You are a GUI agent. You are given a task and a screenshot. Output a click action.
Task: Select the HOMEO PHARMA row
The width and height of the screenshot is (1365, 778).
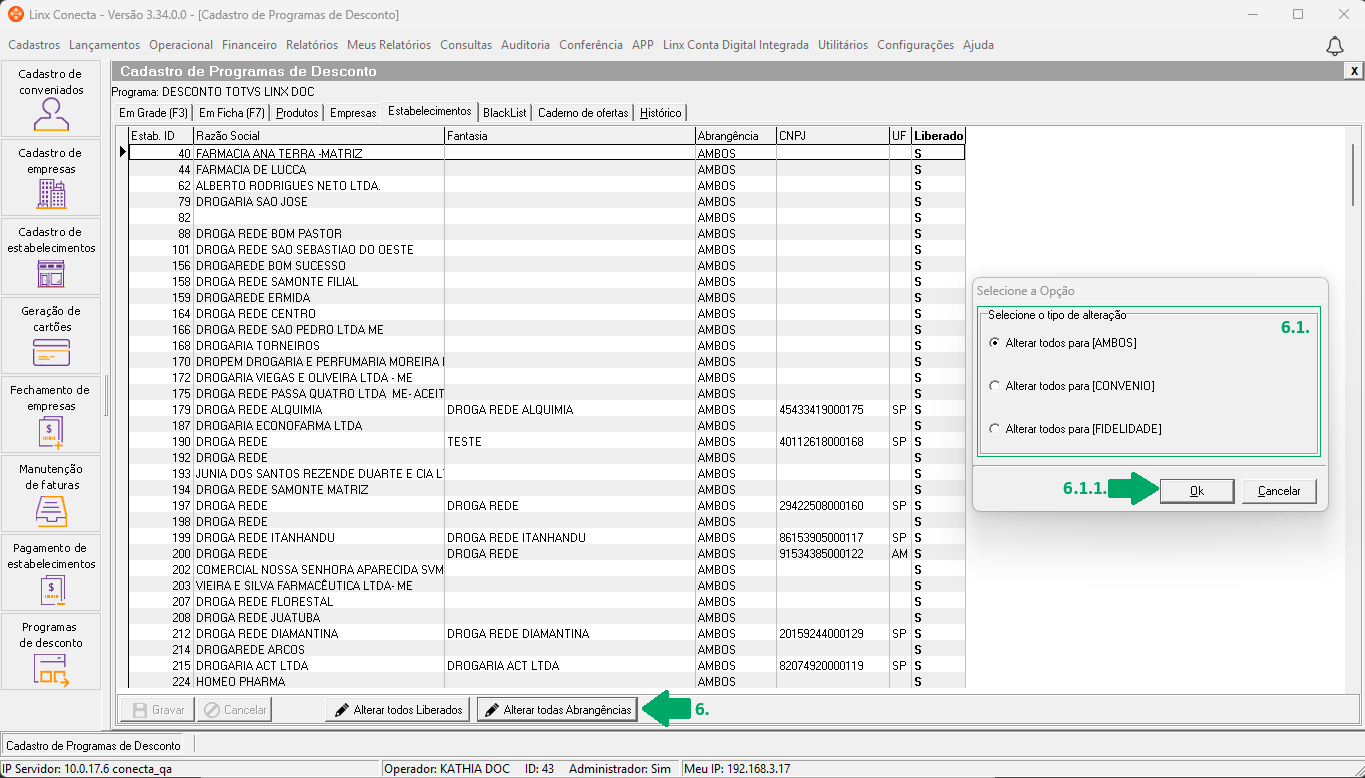click(547, 681)
